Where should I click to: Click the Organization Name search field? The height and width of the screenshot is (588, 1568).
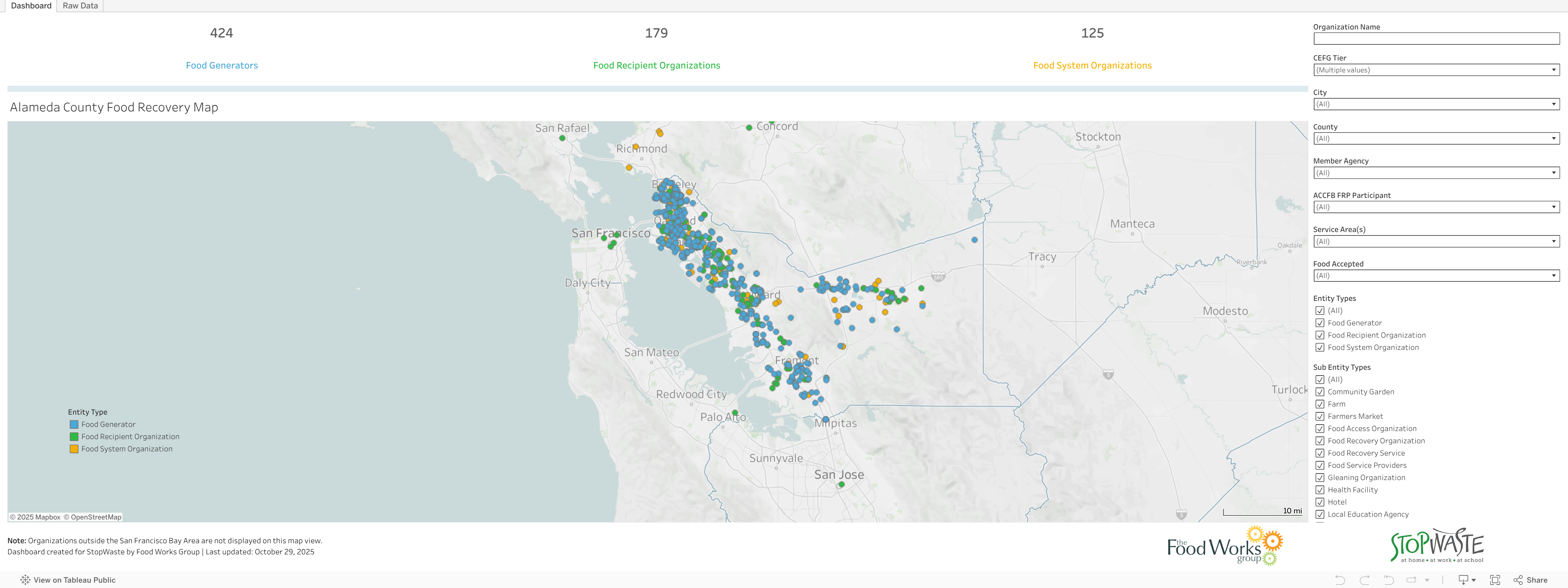point(1436,39)
